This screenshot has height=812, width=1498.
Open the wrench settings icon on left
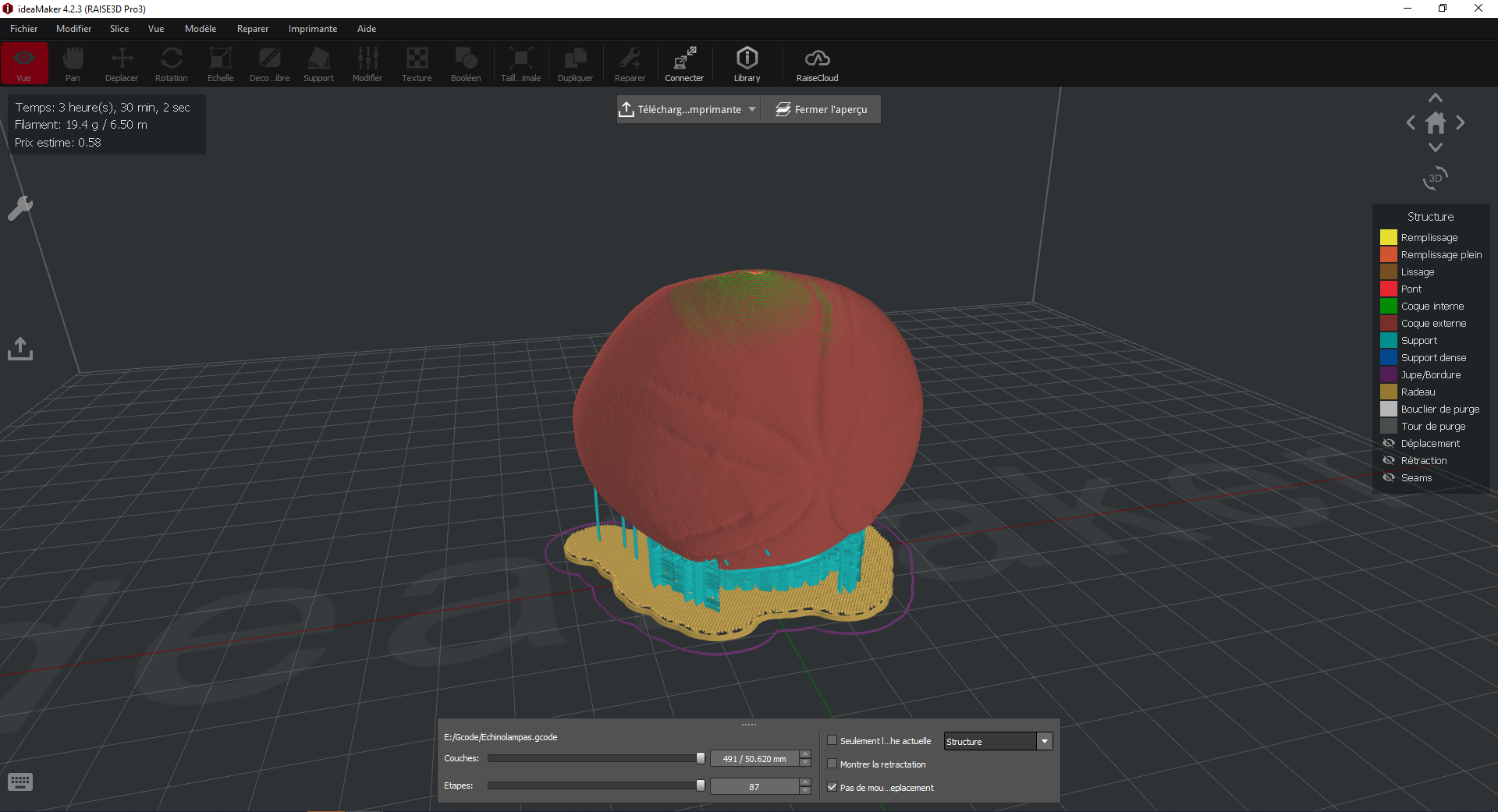coord(20,208)
